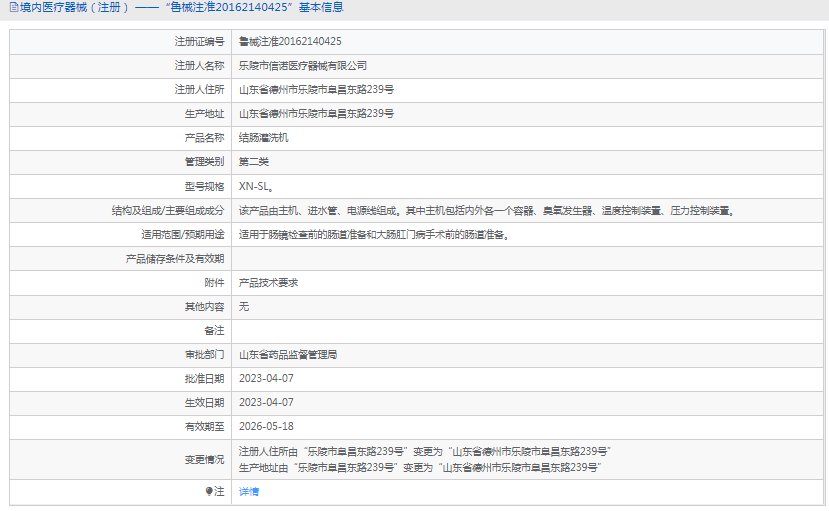Open the 详情 details link

pyautogui.click(x=248, y=491)
